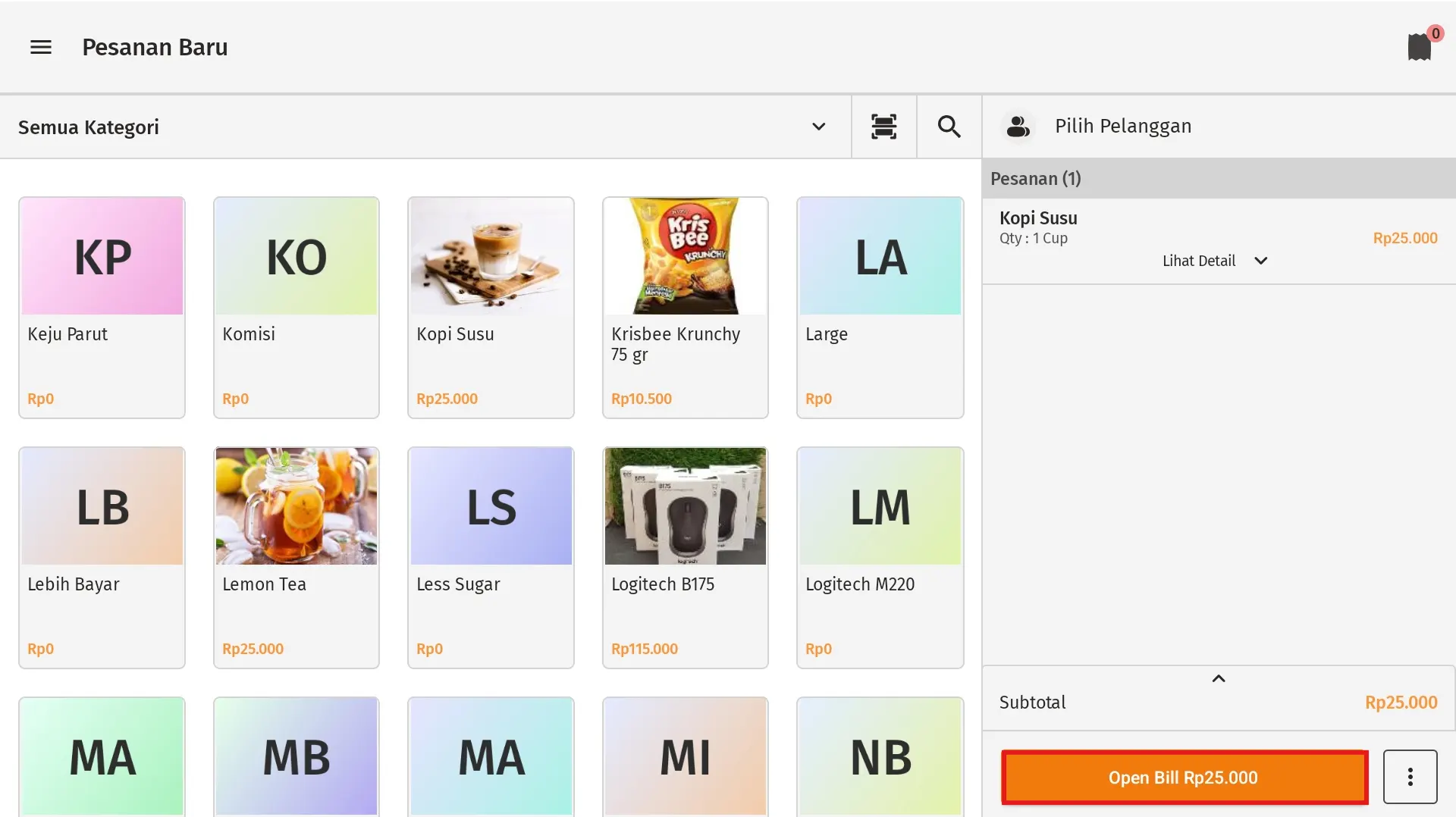The width and height of the screenshot is (1456, 817).
Task: Expand the subtotal panel chevron
Action: [1219, 678]
